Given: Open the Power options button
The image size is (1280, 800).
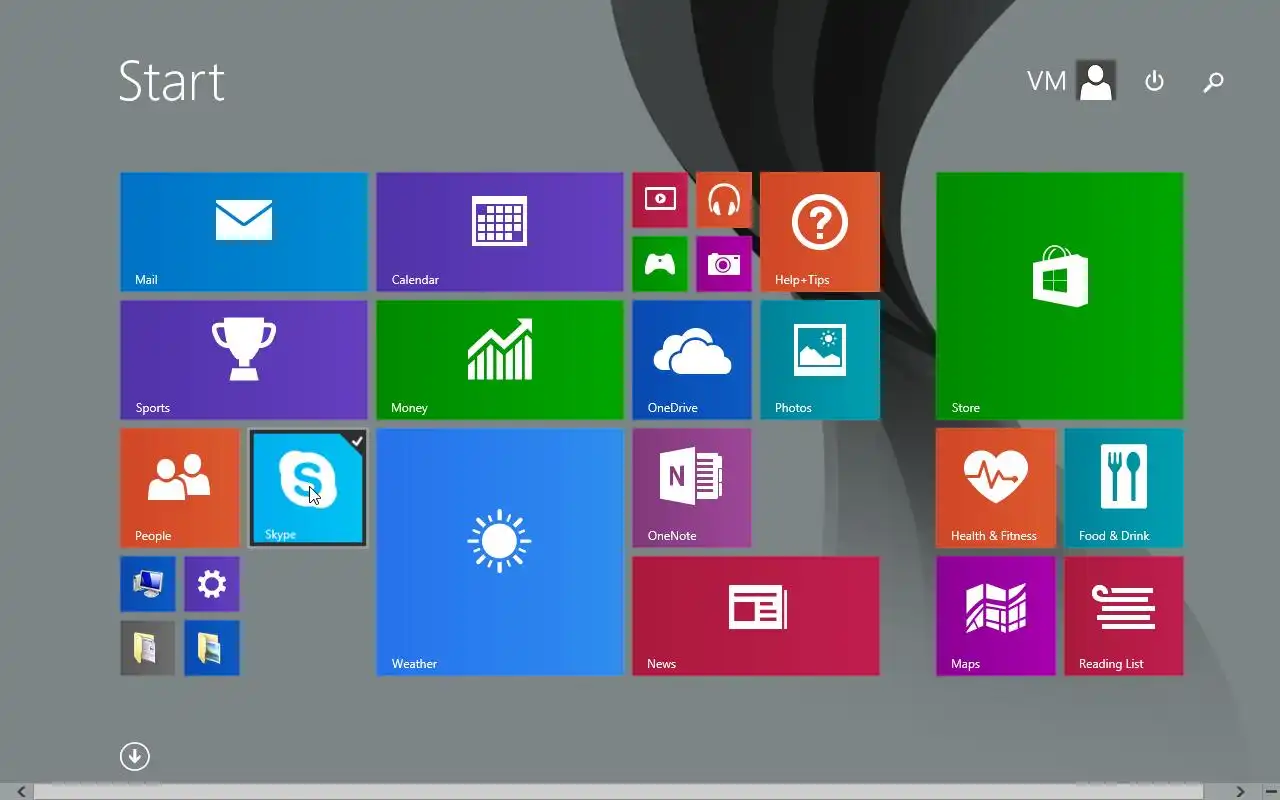Looking at the screenshot, I should 1155,81.
